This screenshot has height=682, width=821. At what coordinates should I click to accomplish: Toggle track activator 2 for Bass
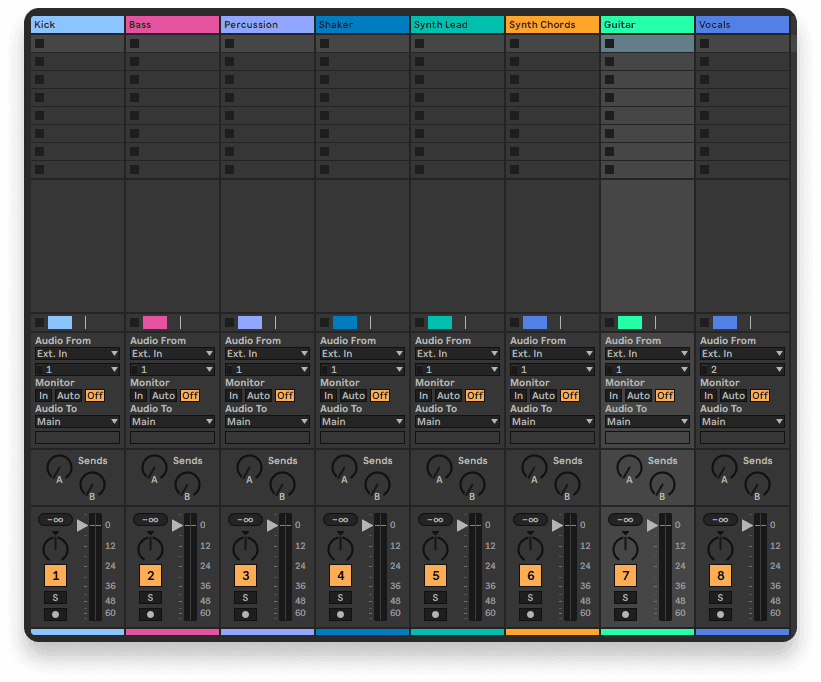[x=150, y=576]
